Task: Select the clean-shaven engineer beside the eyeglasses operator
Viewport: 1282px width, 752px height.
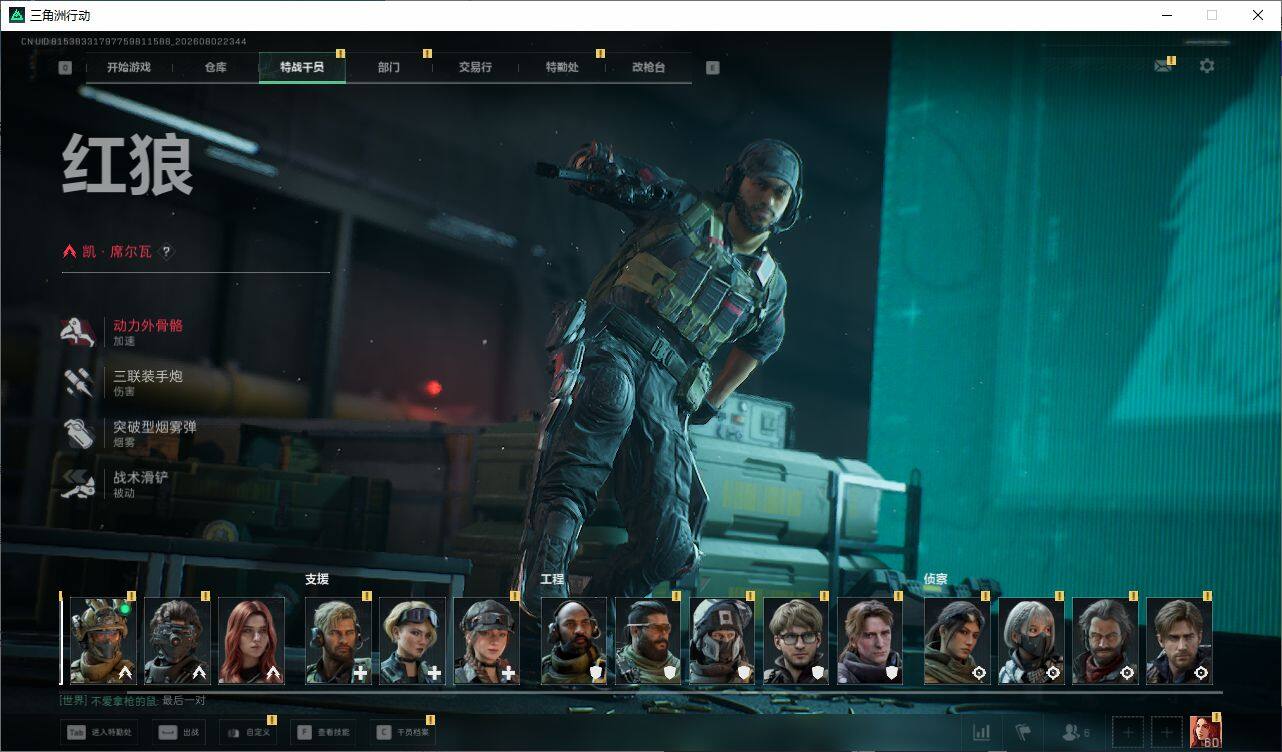Action: point(870,641)
